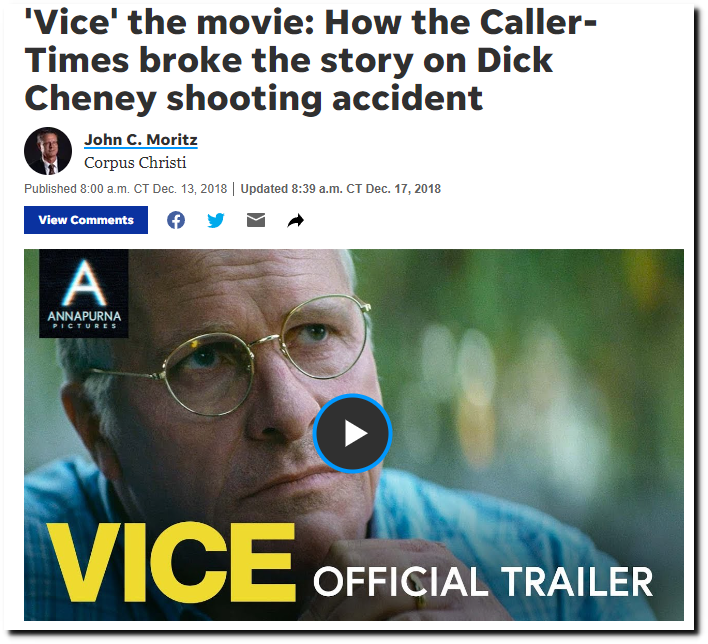Click the Updated Dec. 17 timestamp
Viewport: 708px width, 644px height.
pos(340,189)
